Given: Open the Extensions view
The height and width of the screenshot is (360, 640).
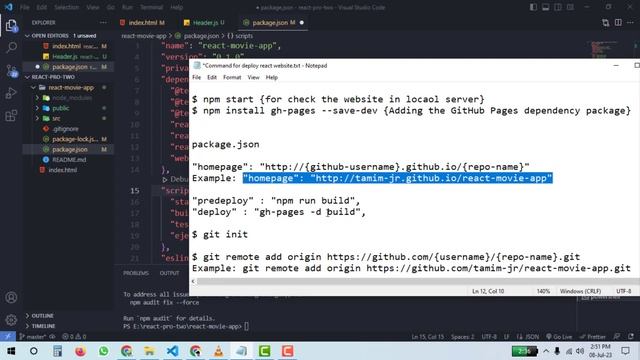Looking at the screenshot, I should pyautogui.click(x=11, y=116).
